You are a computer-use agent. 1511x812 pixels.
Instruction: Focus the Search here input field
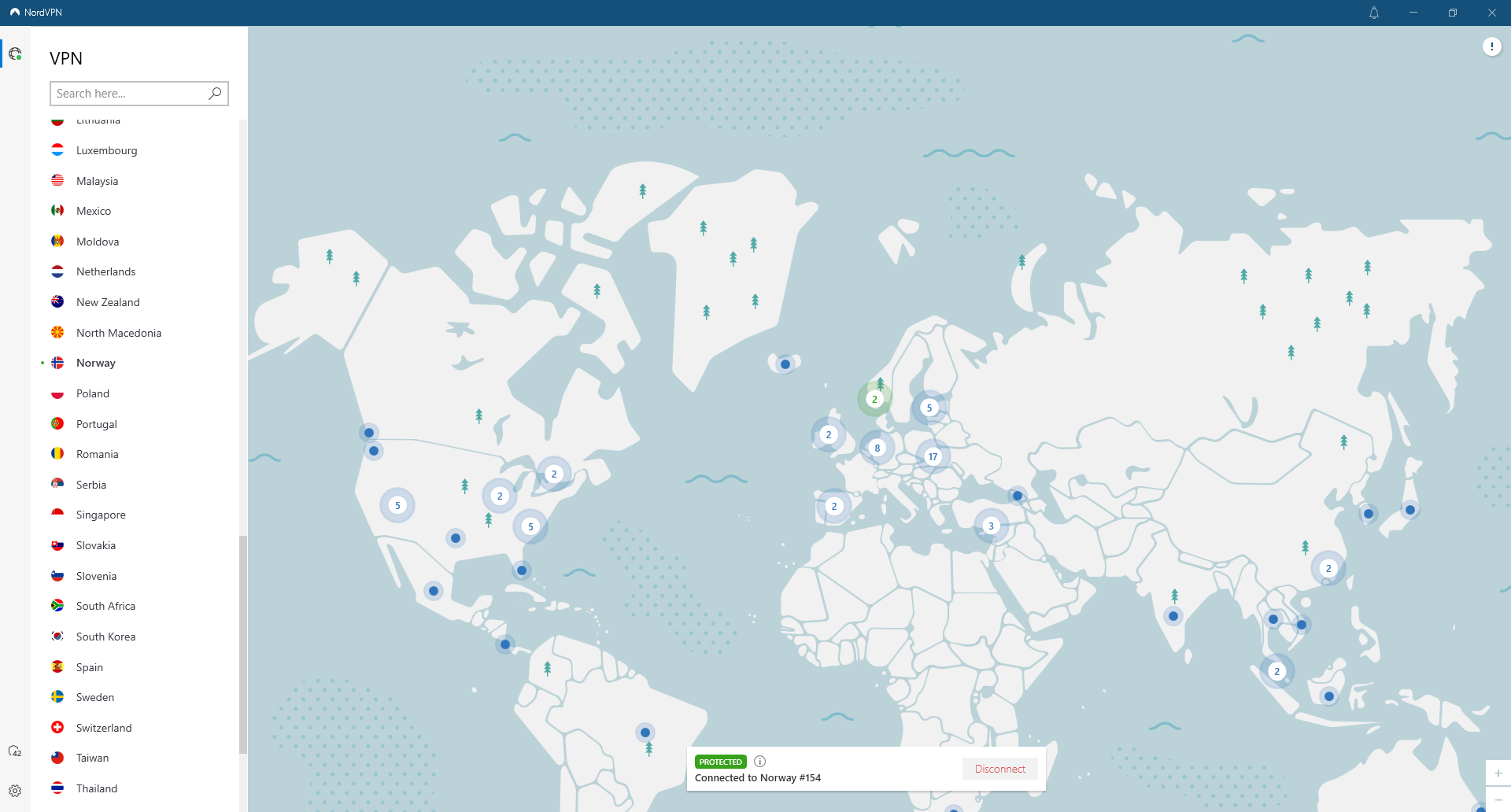click(x=139, y=94)
